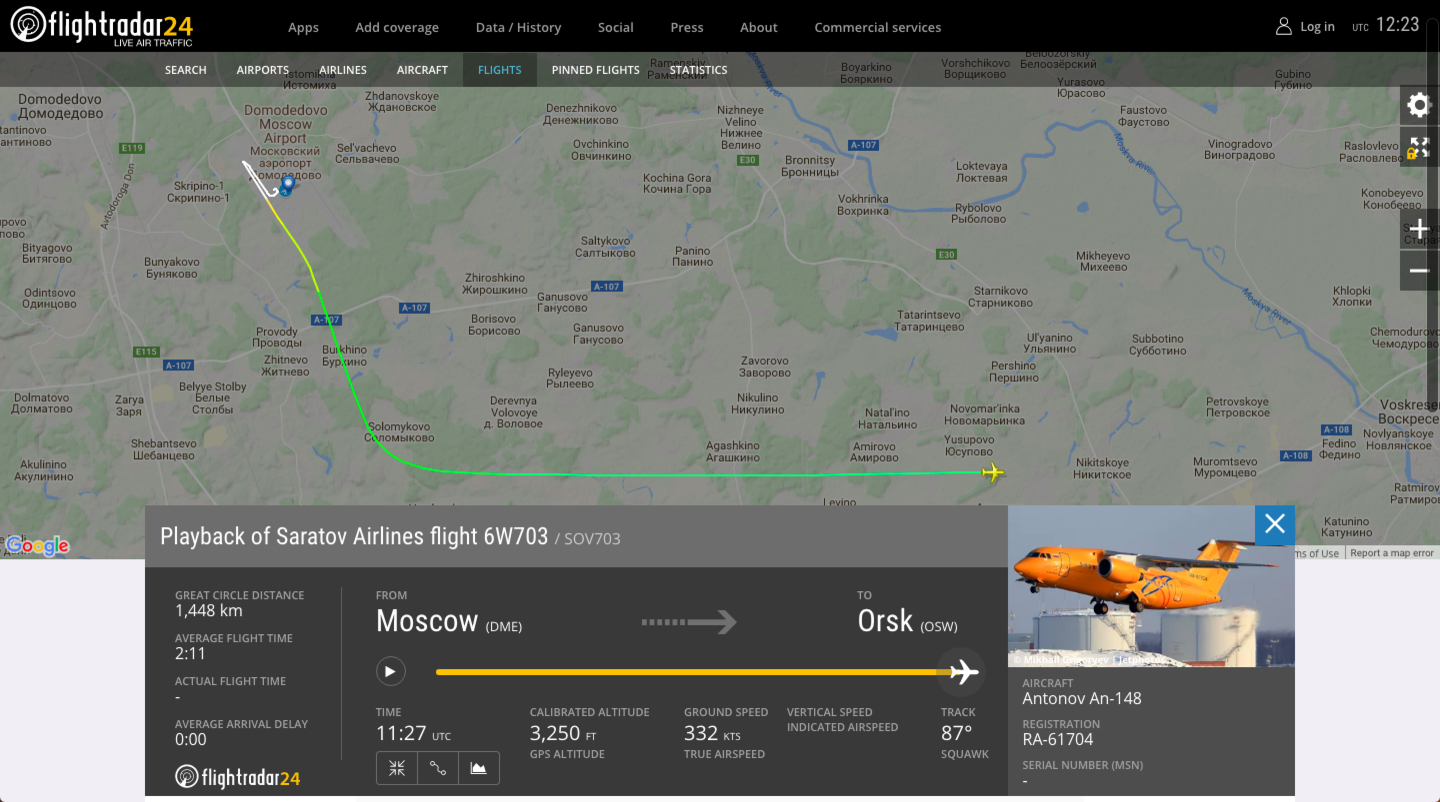The image size is (1440, 802).
Task: Toggle the flight route path icon
Action: [x=438, y=768]
